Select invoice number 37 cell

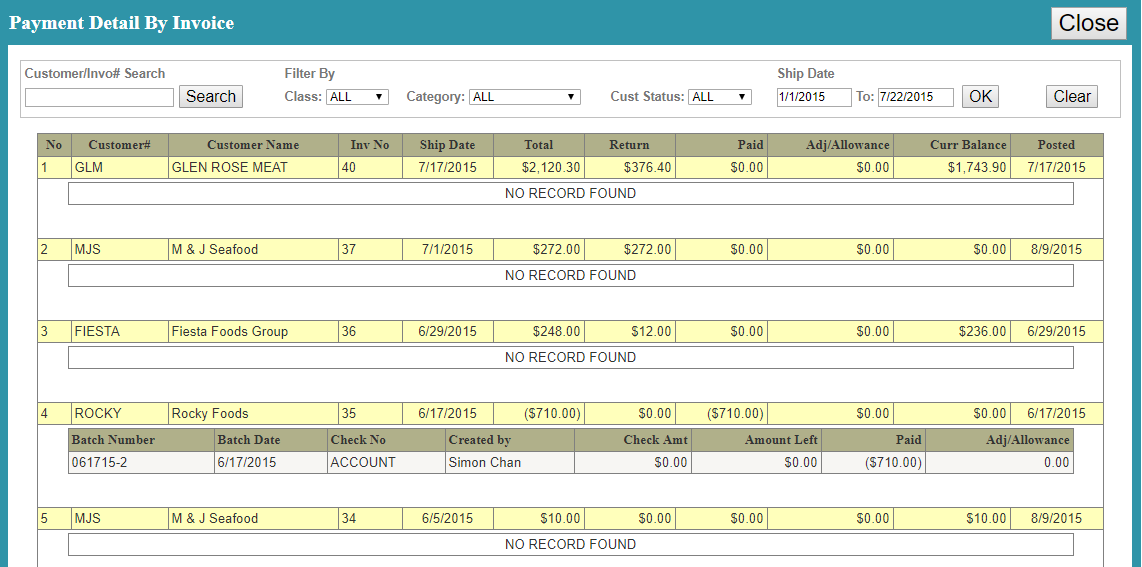click(x=370, y=250)
